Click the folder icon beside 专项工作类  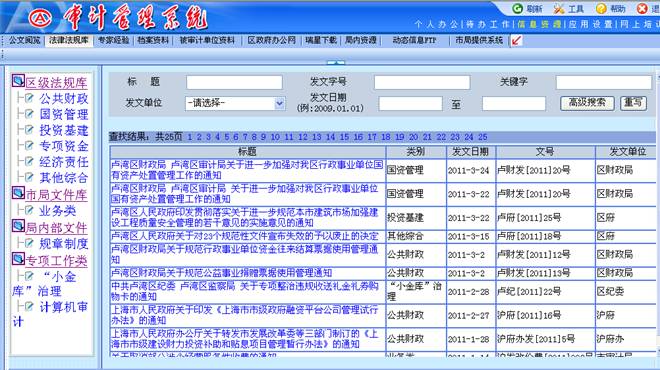(18, 258)
